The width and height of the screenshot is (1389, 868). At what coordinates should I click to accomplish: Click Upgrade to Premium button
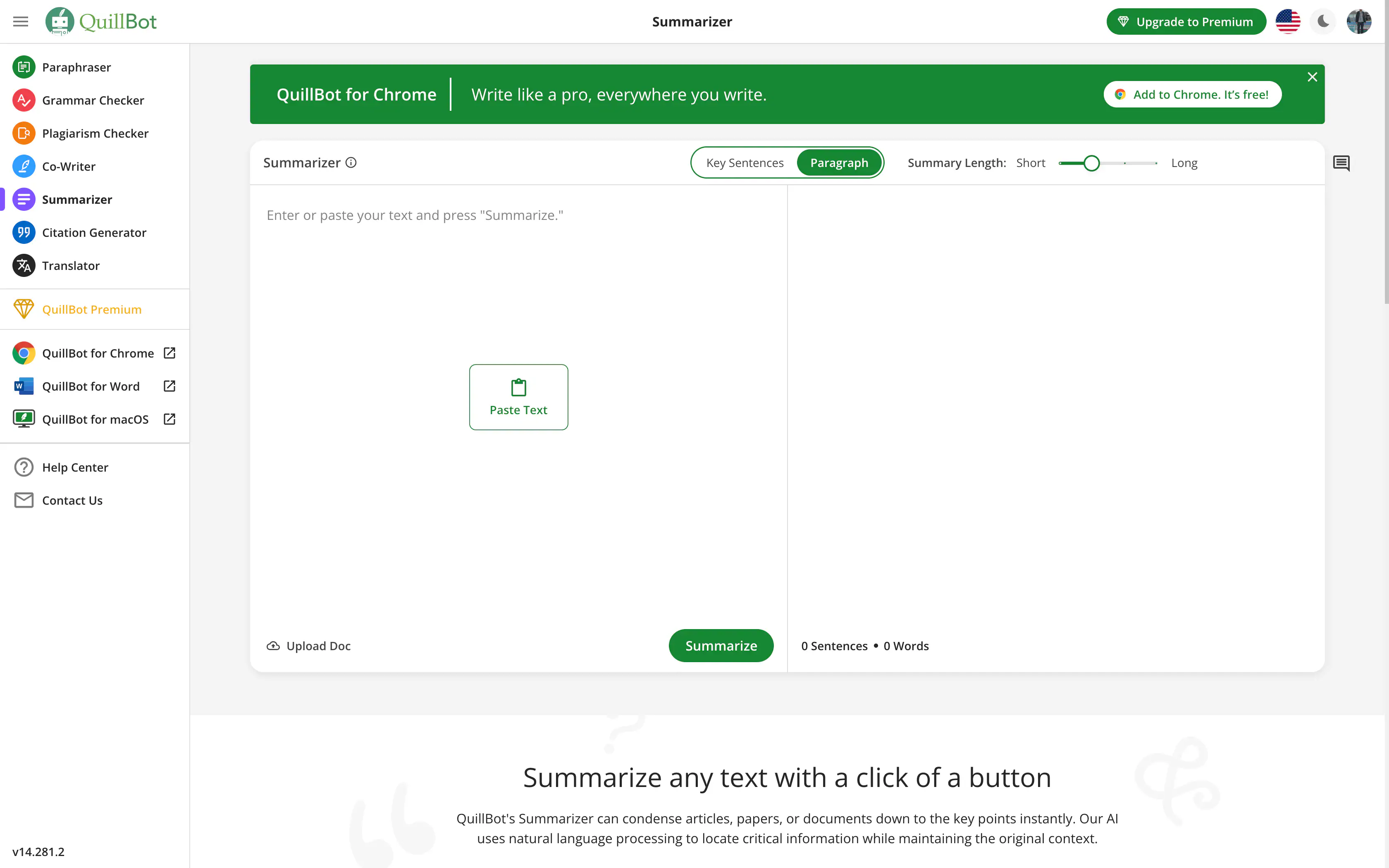(1186, 21)
